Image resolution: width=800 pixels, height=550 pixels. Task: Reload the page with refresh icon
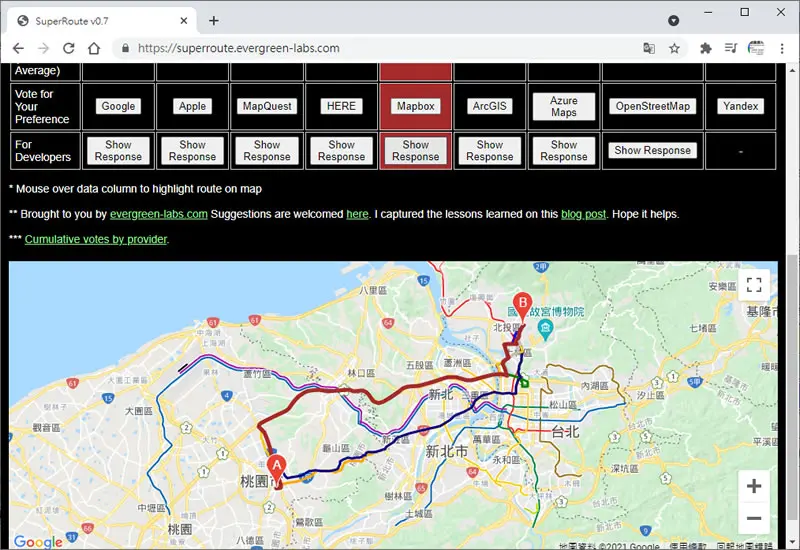pos(68,48)
